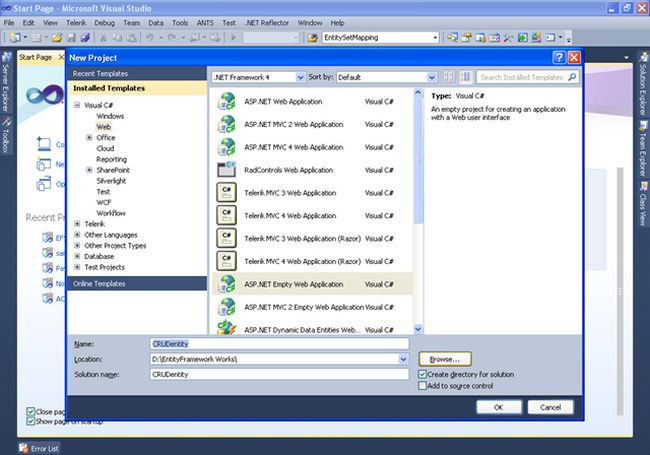This screenshot has height=455, width=650.
Task: Click the OK button
Action: (x=499, y=407)
